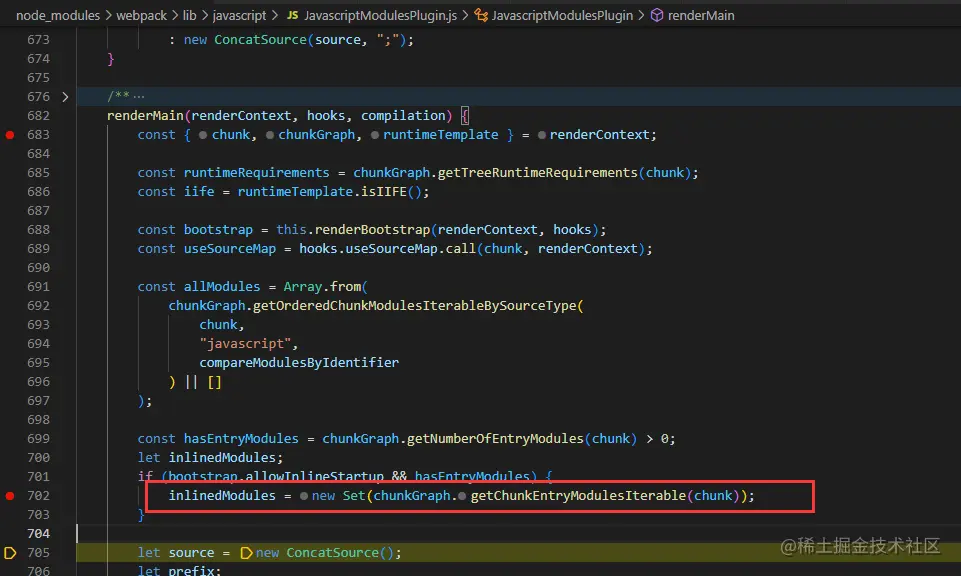Click the prefix variable on line 706

(x=191, y=570)
